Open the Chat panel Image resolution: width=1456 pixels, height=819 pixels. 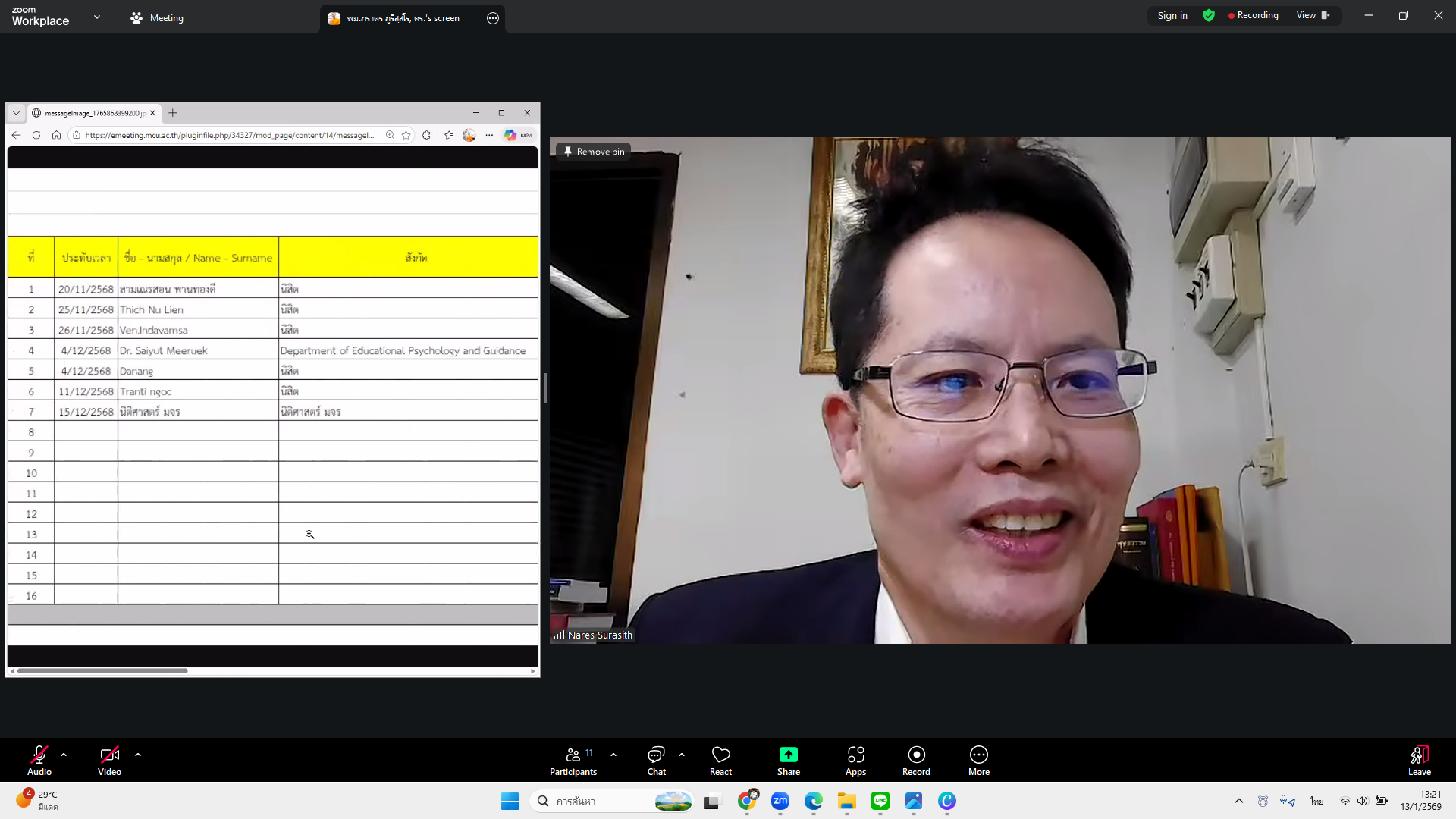656,761
